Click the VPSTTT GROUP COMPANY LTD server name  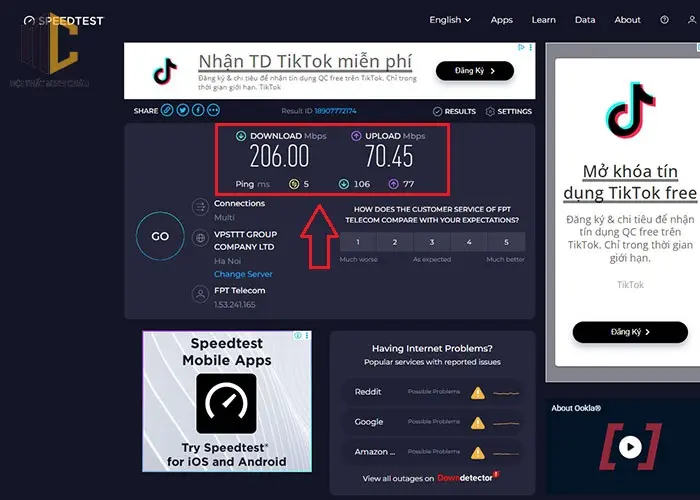[x=245, y=241]
